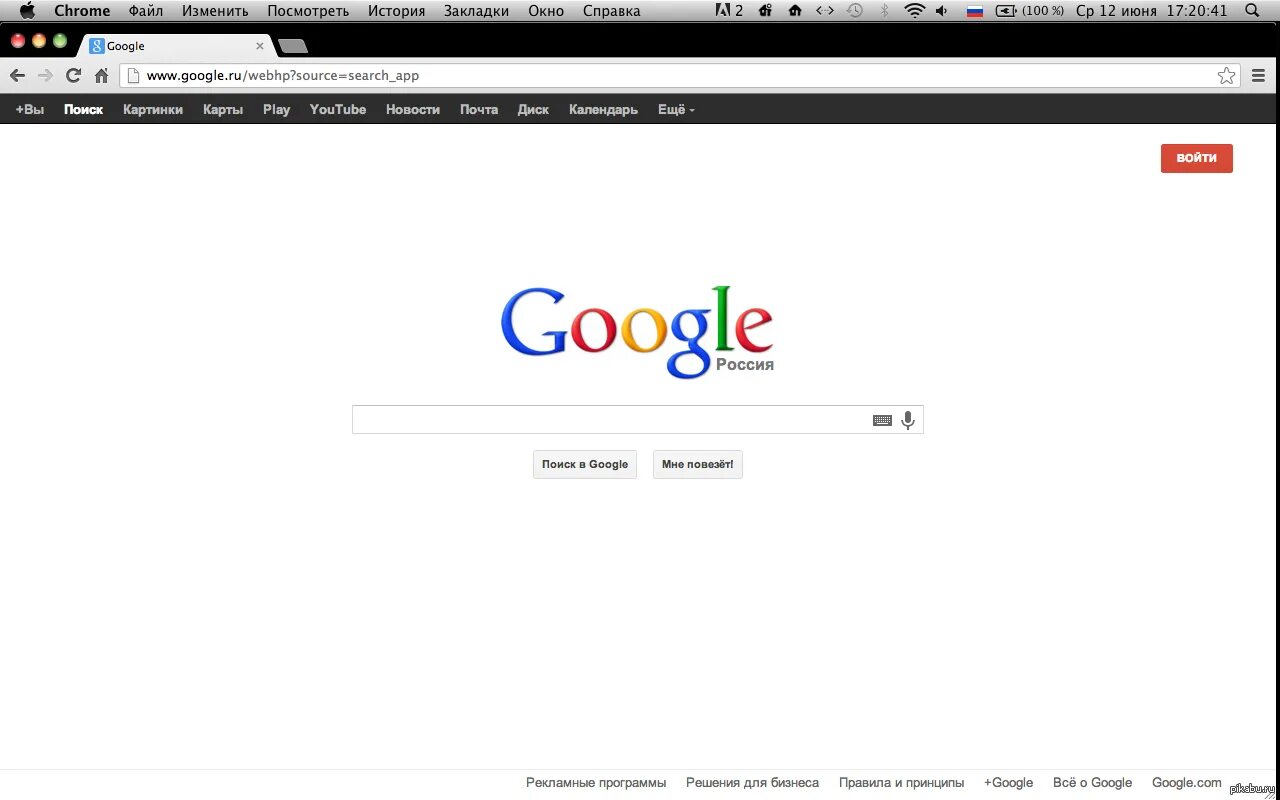Open the Справка menu
The width and height of the screenshot is (1280, 800).
pyautogui.click(x=611, y=11)
